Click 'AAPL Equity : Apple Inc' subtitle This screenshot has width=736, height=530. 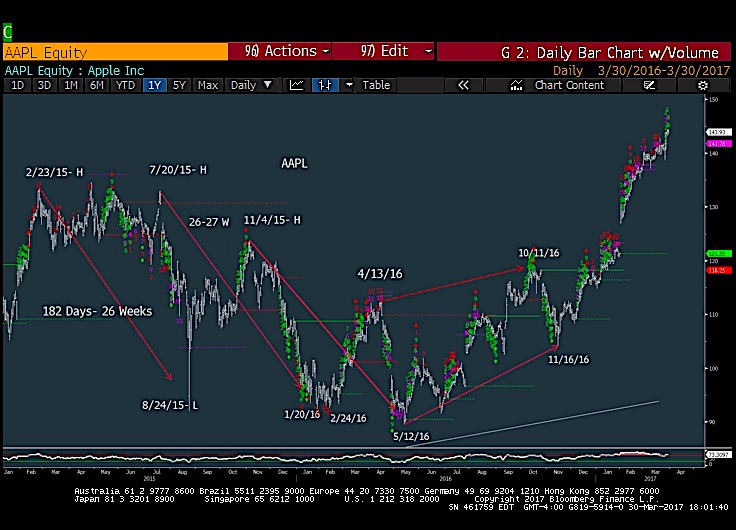click(75, 71)
